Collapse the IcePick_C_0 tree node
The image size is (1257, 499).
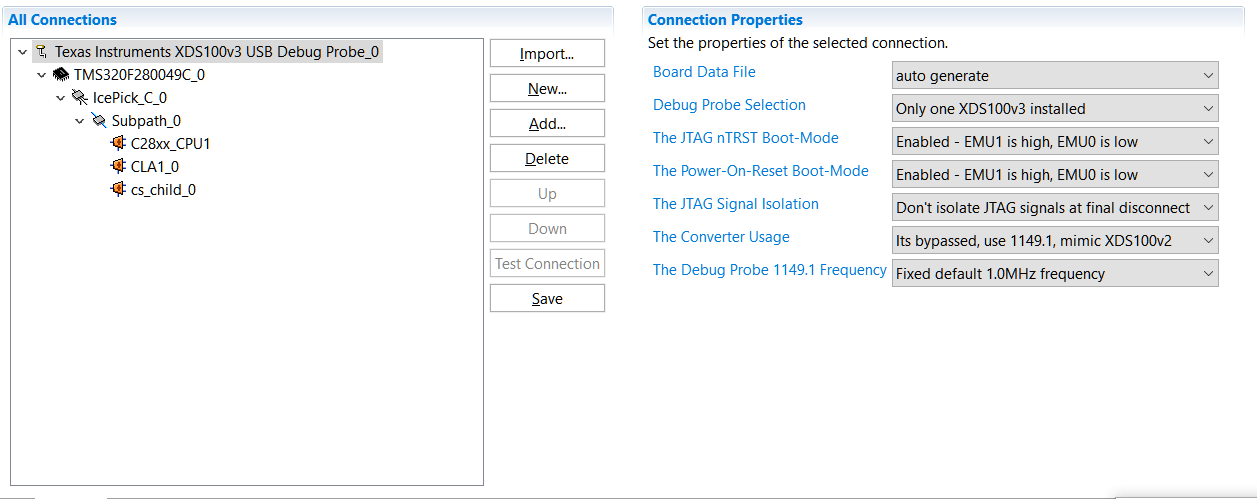coord(61,97)
